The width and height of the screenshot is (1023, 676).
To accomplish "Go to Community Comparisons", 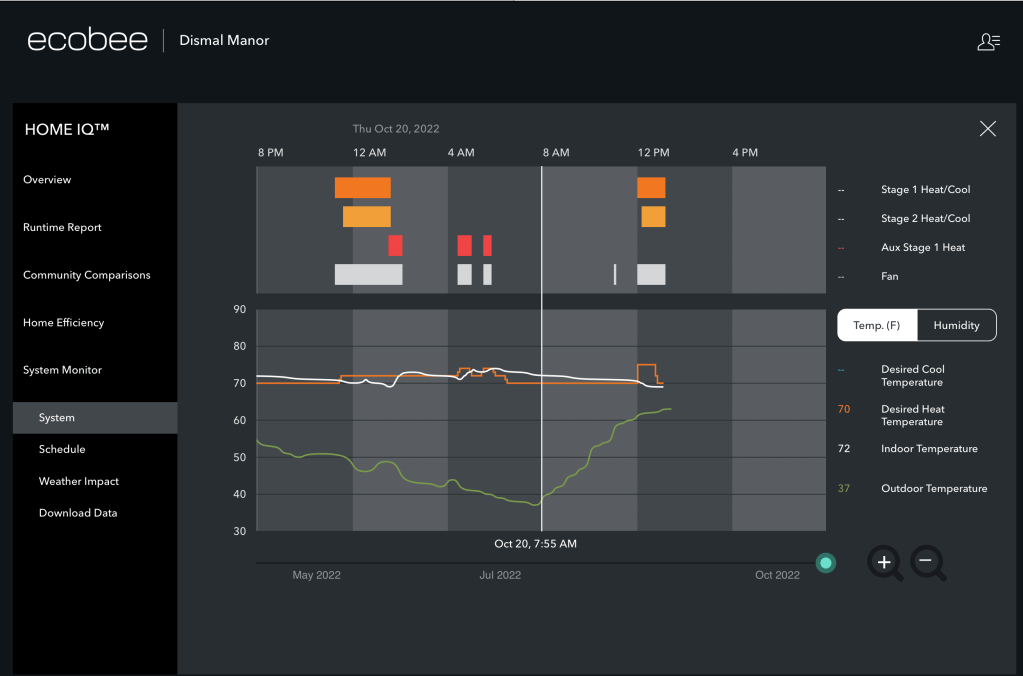I will click(84, 275).
